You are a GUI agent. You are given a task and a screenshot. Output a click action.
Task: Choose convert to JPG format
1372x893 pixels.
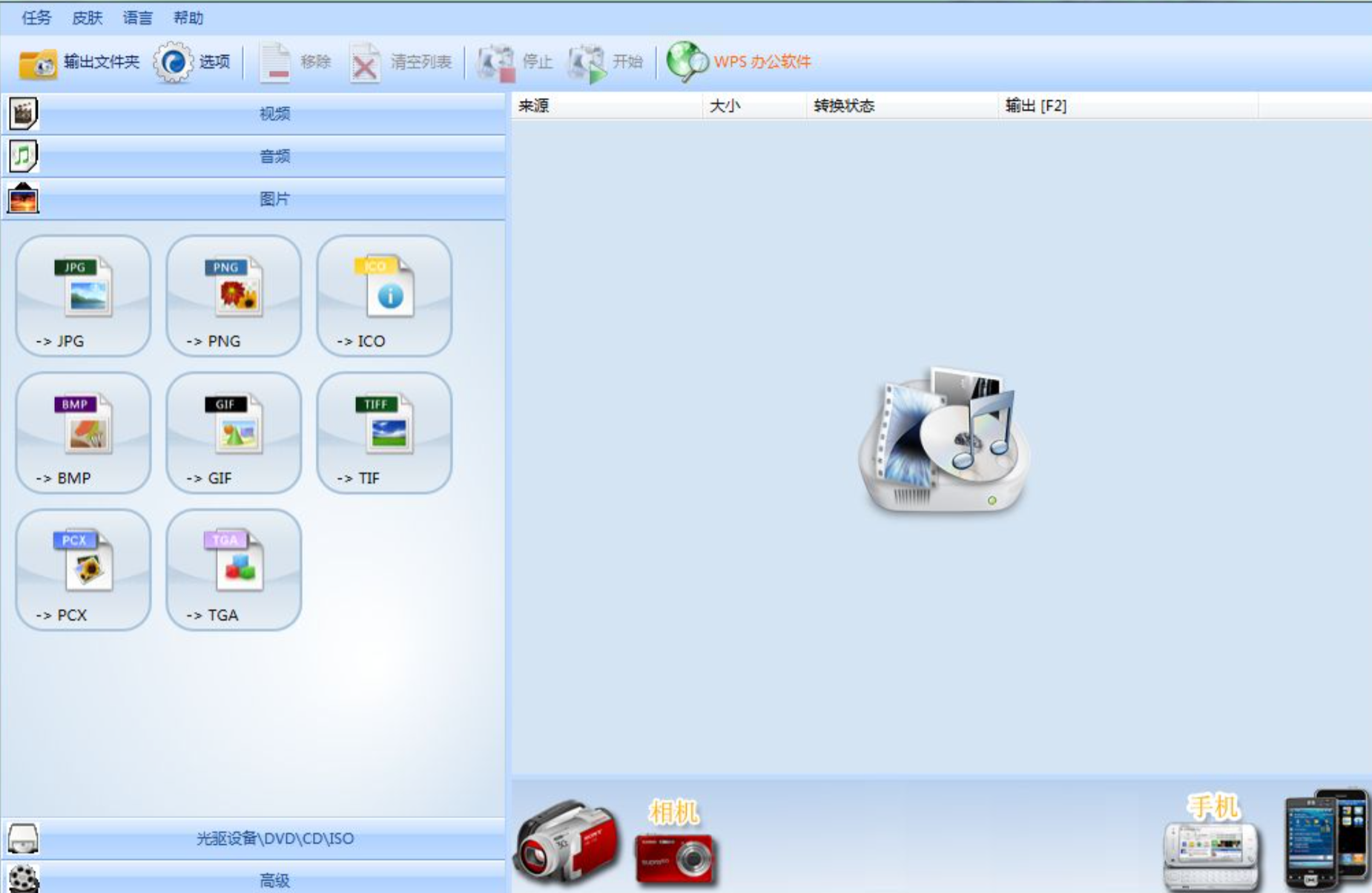tap(83, 296)
